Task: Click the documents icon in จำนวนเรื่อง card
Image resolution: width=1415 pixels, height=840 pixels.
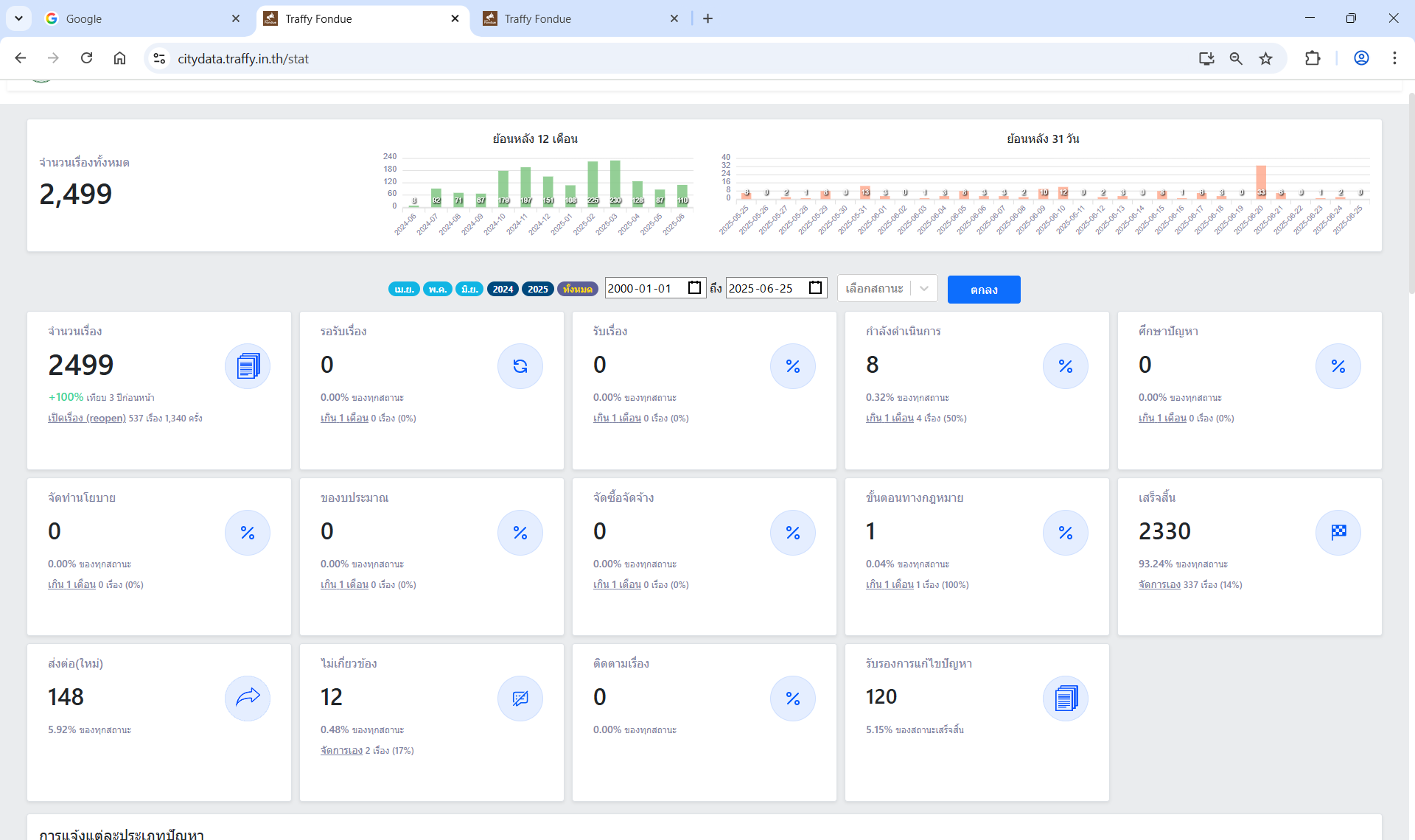Action: click(x=248, y=366)
